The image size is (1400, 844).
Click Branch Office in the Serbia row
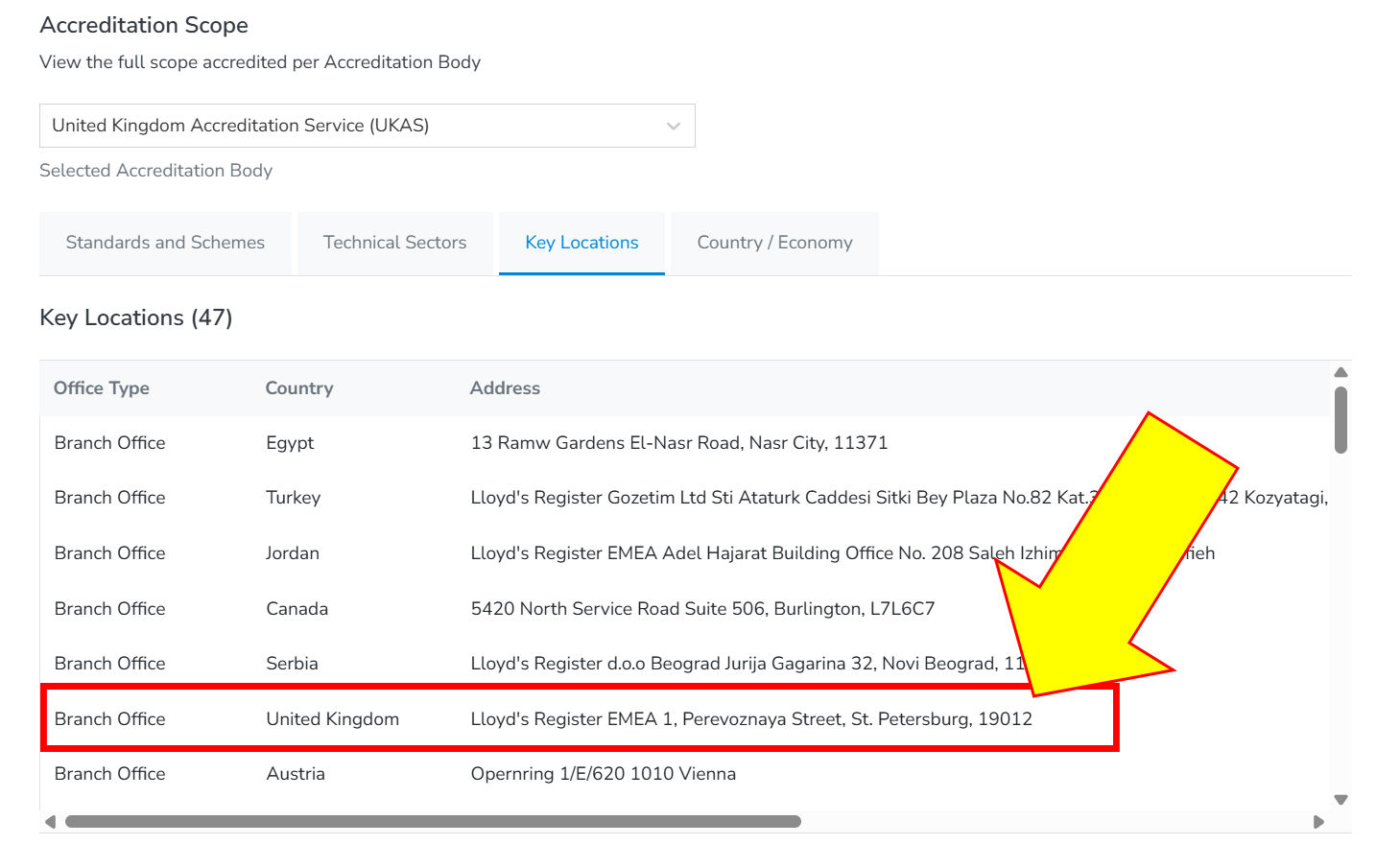click(x=109, y=664)
